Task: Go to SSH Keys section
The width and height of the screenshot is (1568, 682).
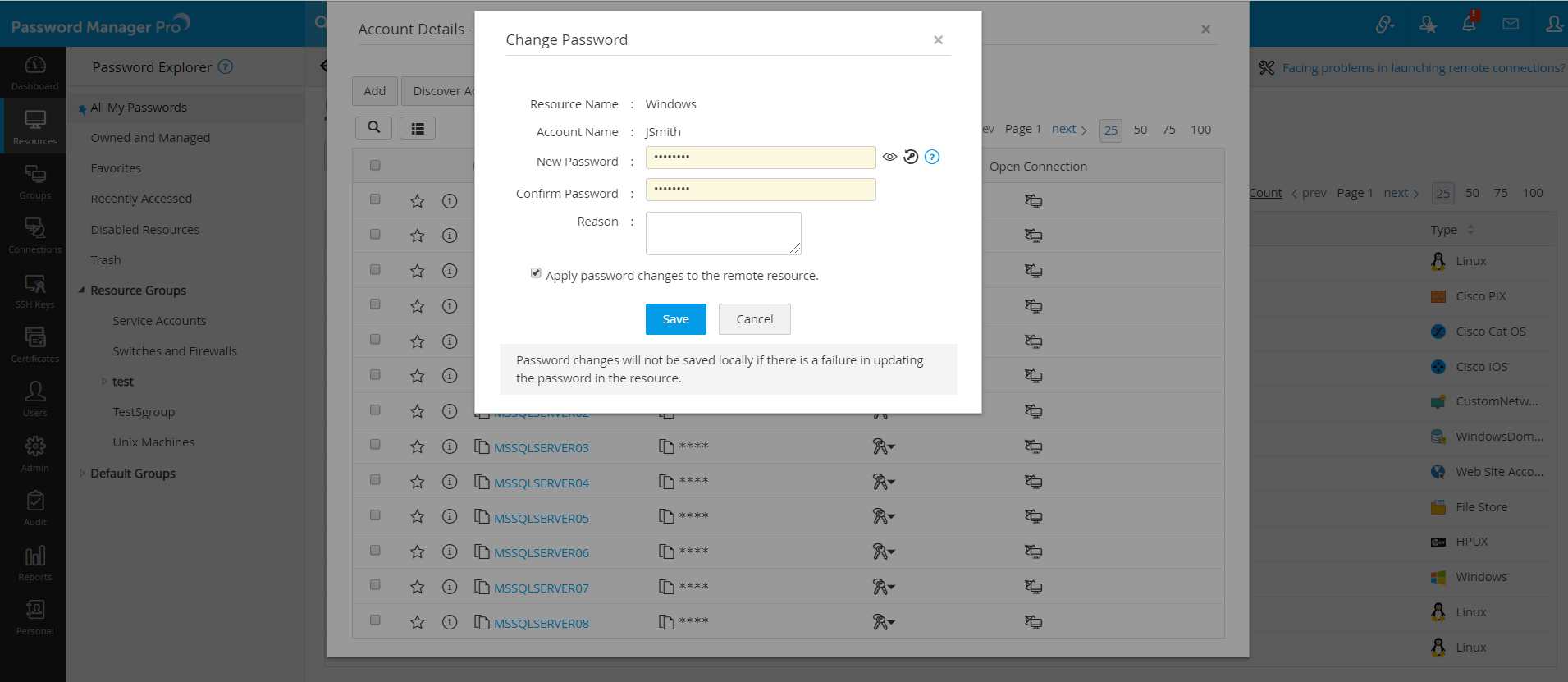Action: [34, 291]
